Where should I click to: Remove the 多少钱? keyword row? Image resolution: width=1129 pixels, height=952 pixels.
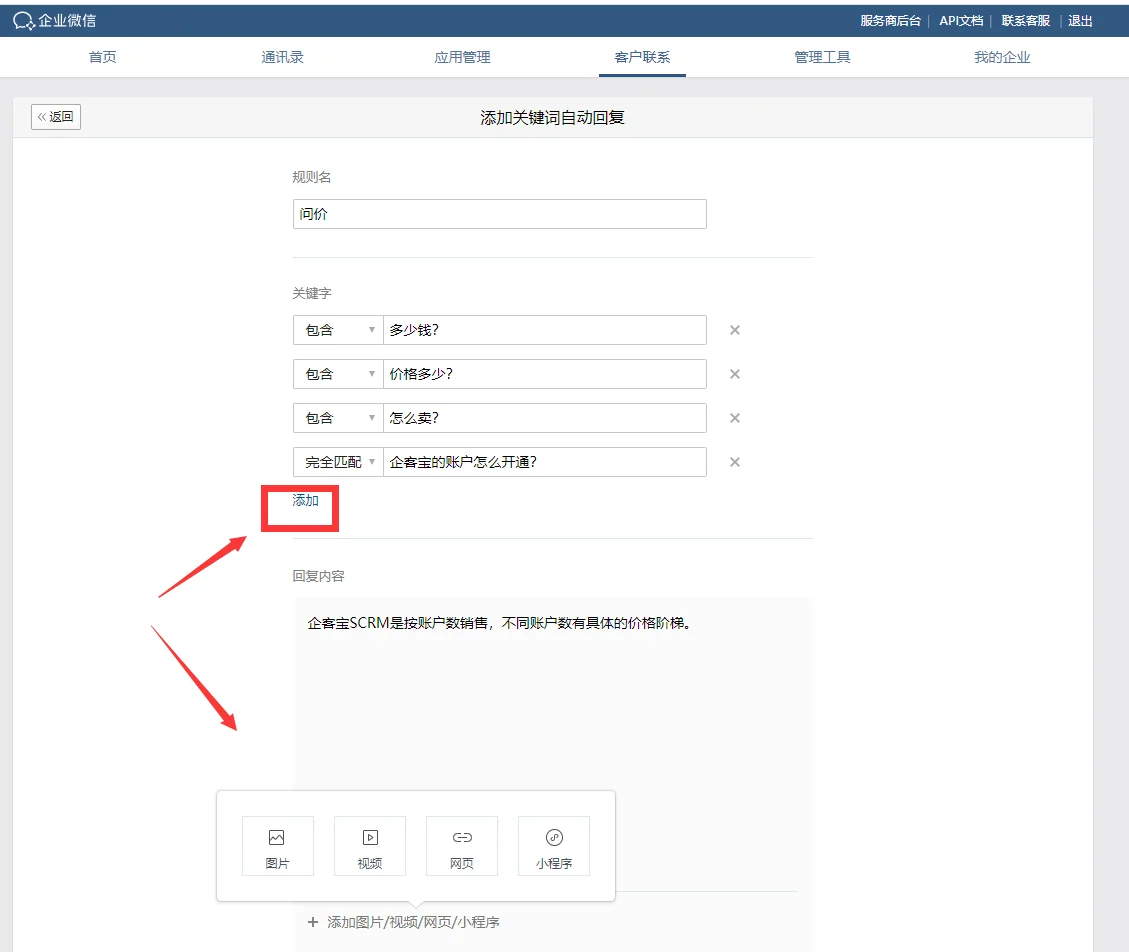pos(734,330)
